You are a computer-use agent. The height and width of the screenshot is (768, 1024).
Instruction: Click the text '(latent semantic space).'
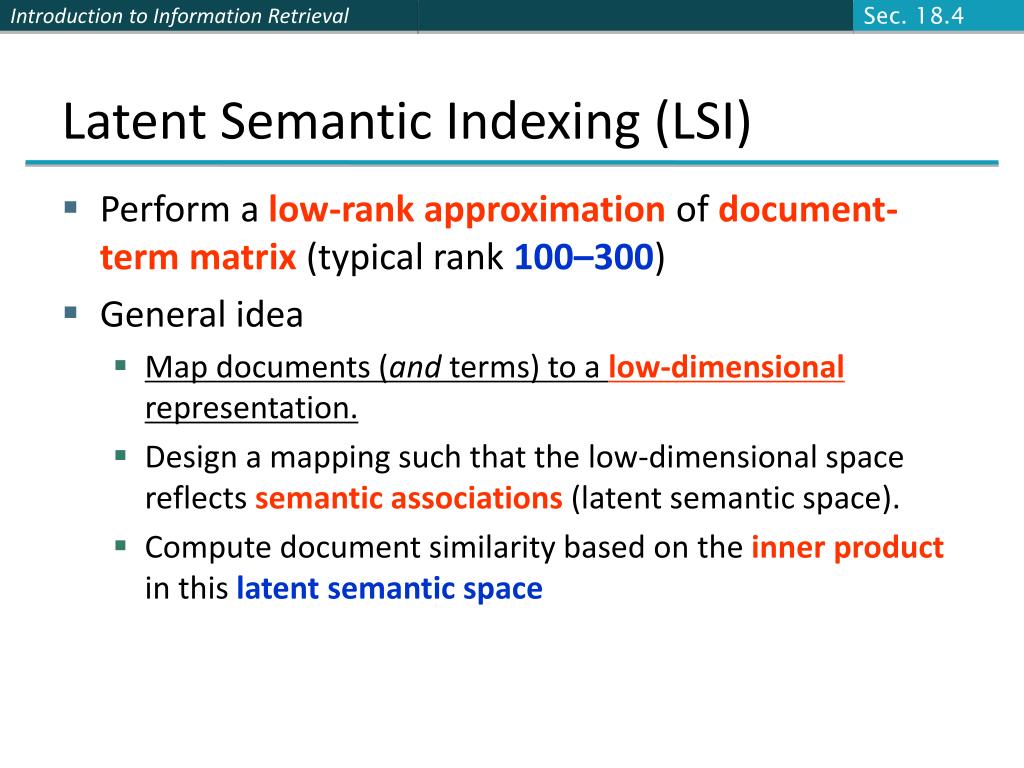[736, 498]
